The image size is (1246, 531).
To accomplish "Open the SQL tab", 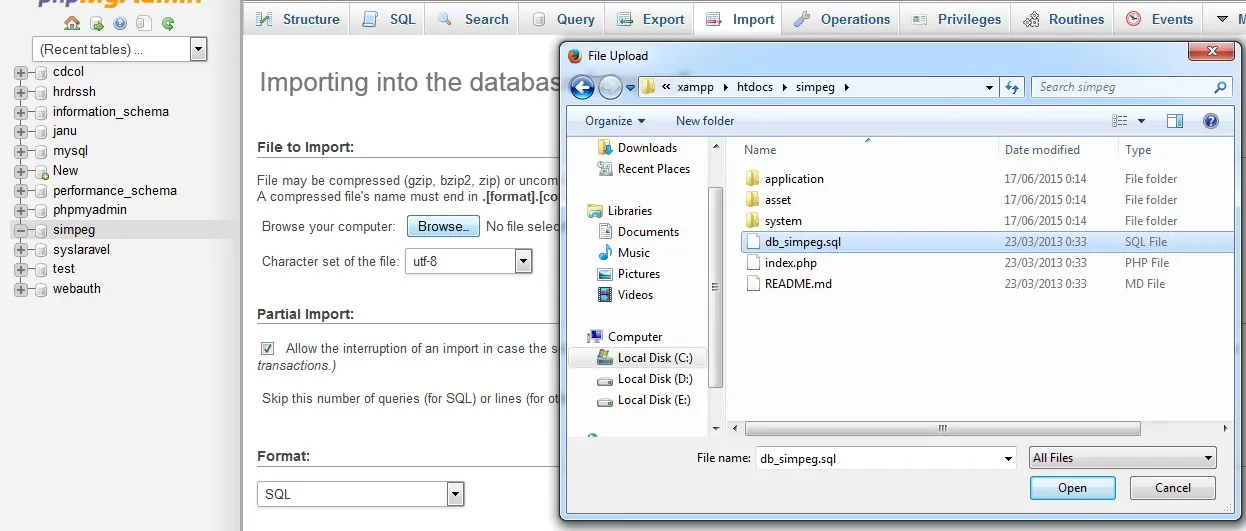I will coord(389,19).
